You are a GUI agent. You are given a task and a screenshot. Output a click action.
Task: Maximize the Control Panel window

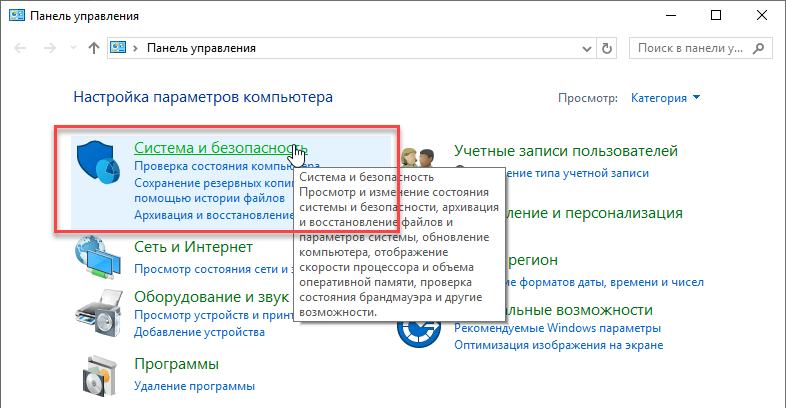pyautogui.click(x=716, y=16)
